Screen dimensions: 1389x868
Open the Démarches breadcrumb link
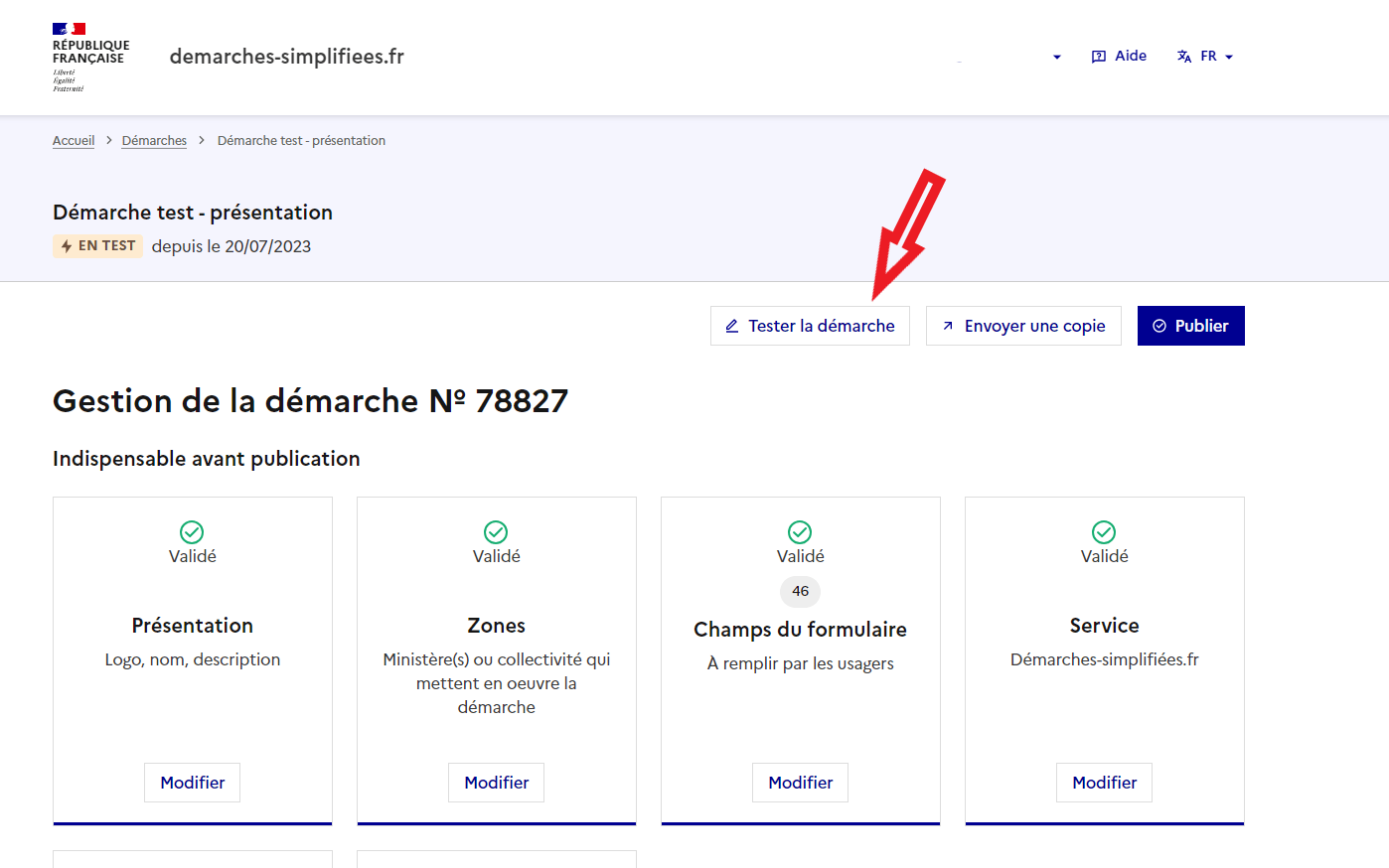click(154, 140)
